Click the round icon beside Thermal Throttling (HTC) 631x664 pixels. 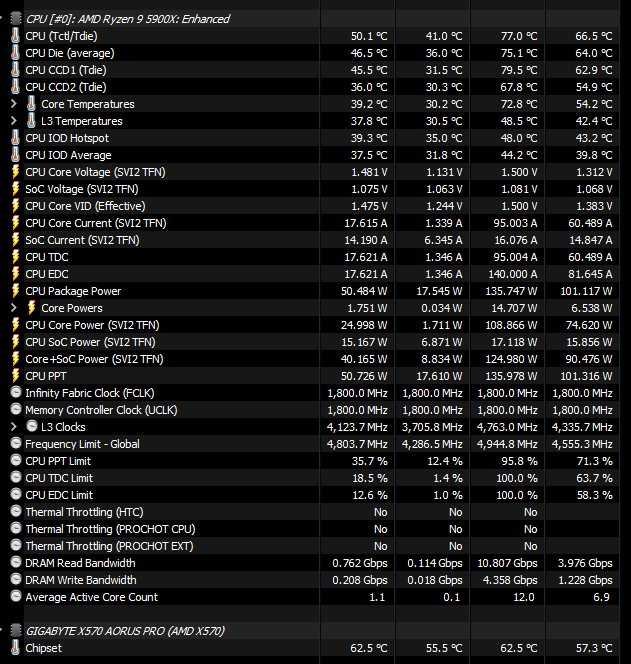point(16,511)
